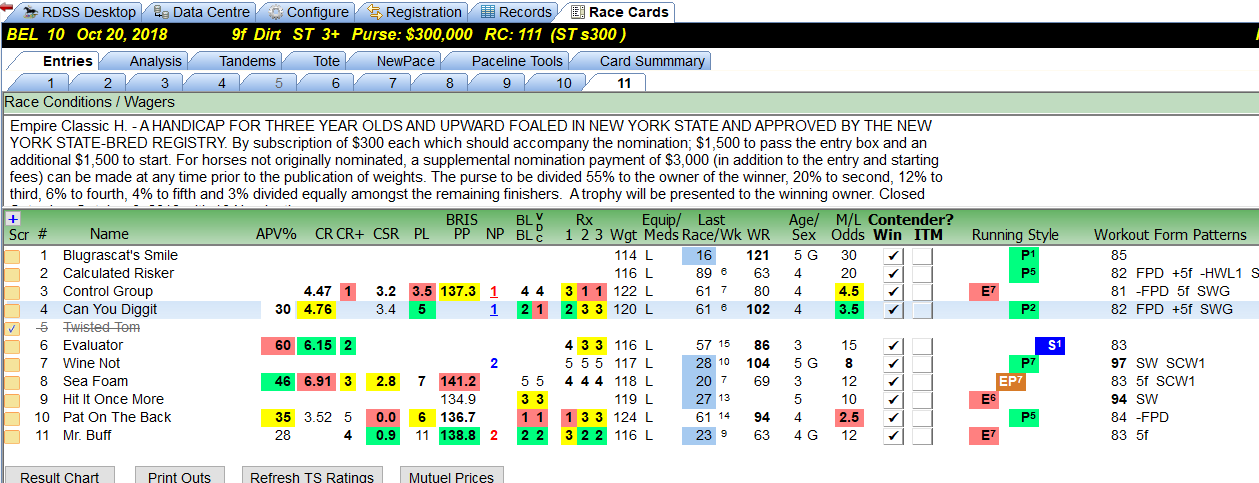The image size is (1259, 483).
Task: Sort by the Name column header
Action: click(109, 235)
